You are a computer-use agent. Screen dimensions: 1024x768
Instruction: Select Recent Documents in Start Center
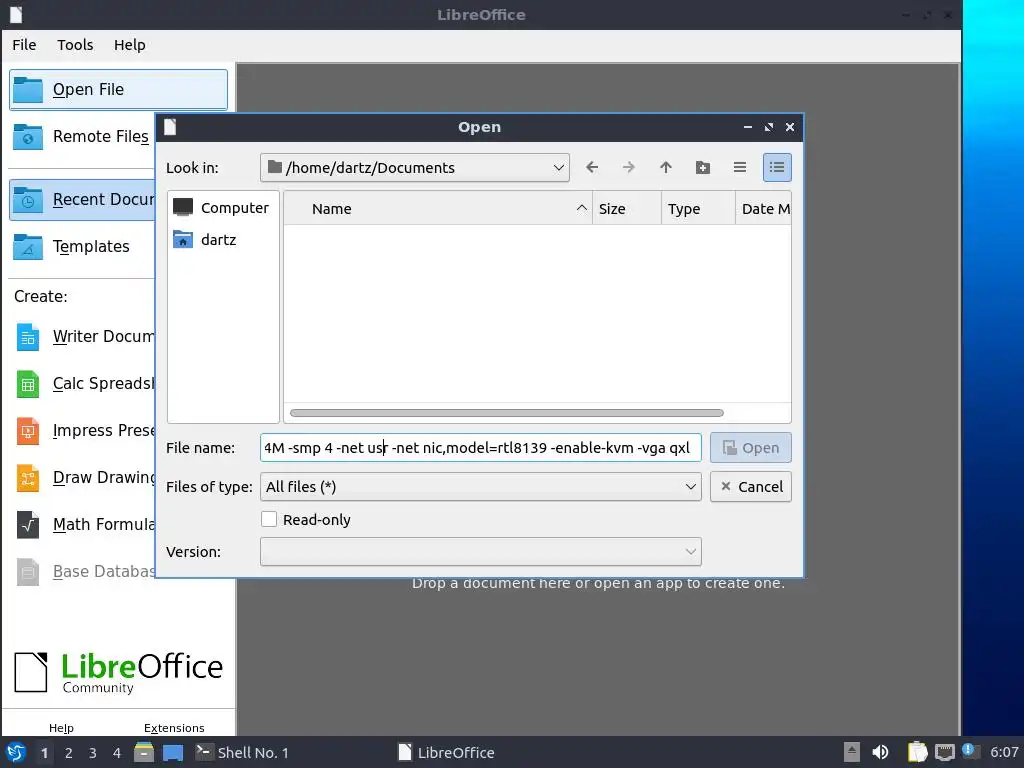82,199
